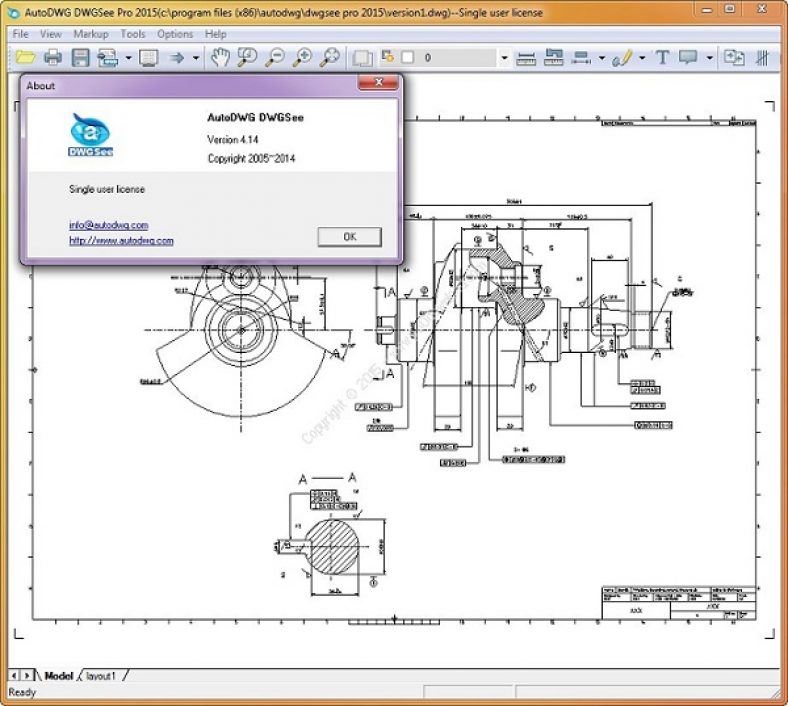Image resolution: width=788 pixels, height=706 pixels.
Task: Click the batch convert/export icon
Action: pos(108,58)
